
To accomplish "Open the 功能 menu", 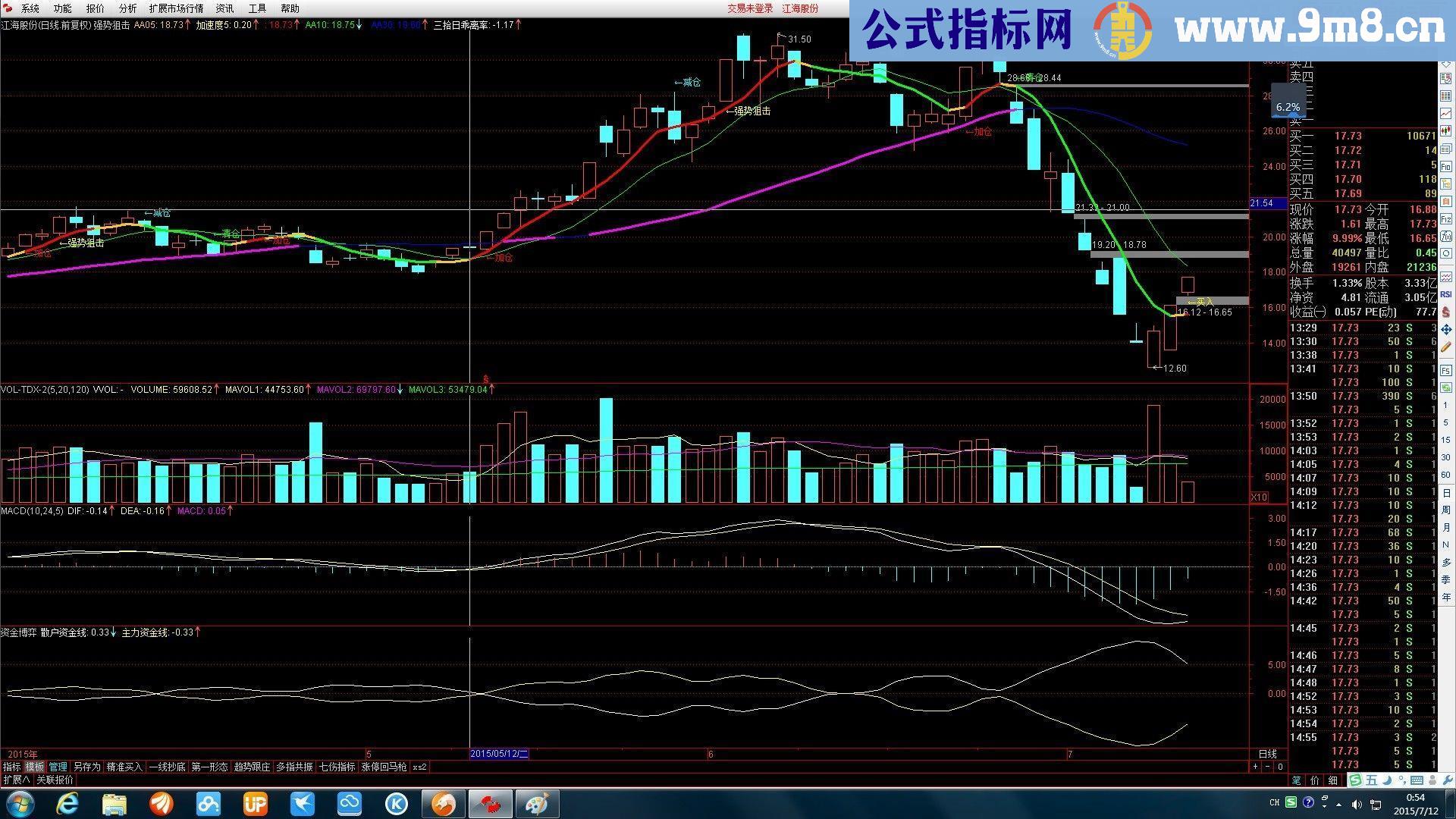I will [x=62, y=8].
